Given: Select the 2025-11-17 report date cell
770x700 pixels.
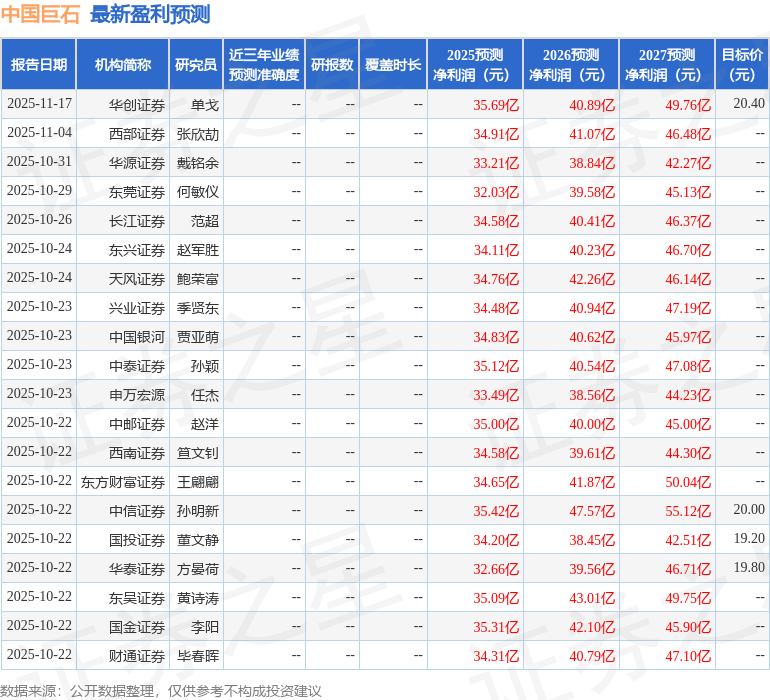Looking at the screenshot, I should 39,104.
